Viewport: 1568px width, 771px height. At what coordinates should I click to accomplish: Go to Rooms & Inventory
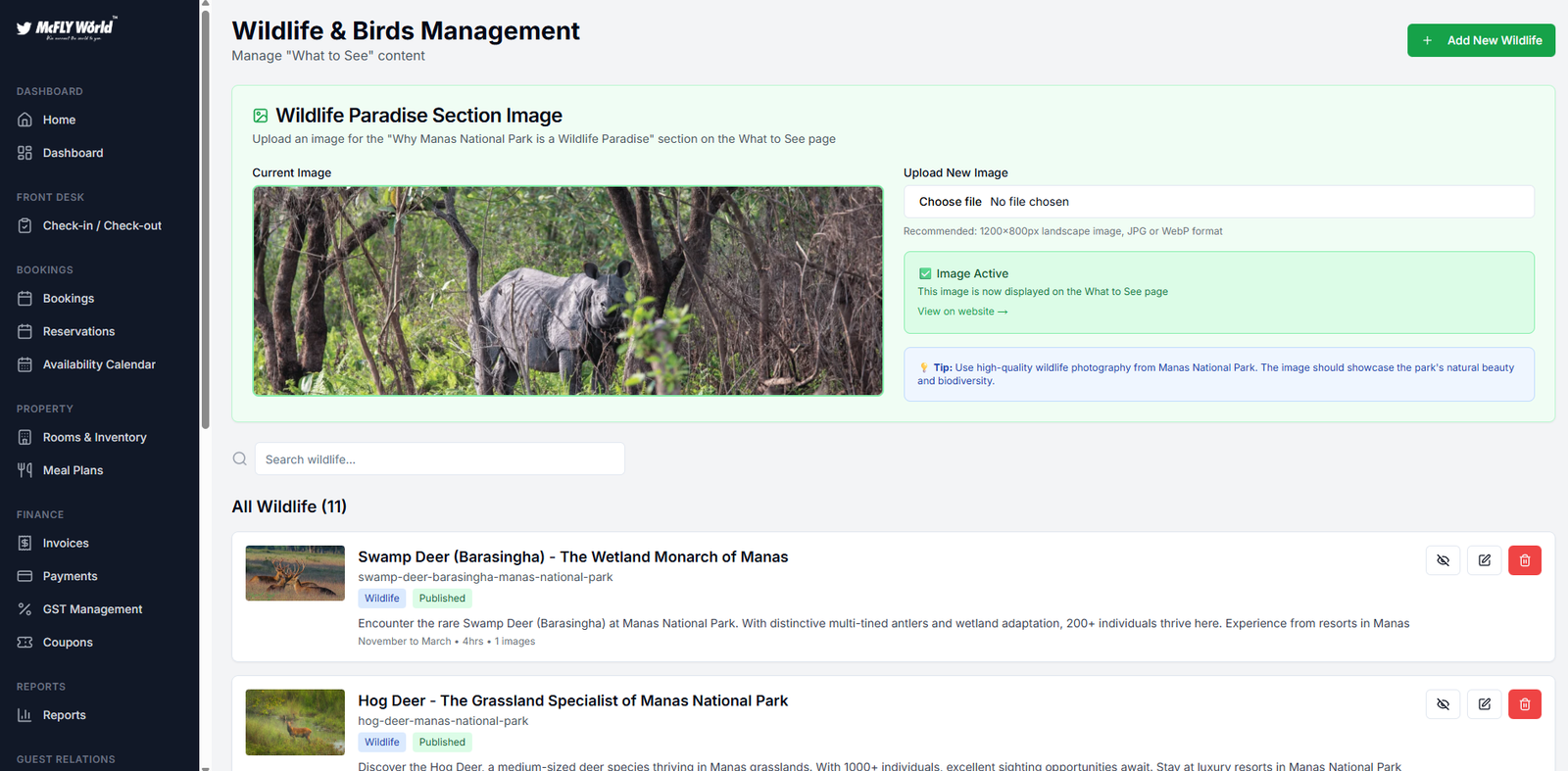pyautogui.click(x=94, y=438)
